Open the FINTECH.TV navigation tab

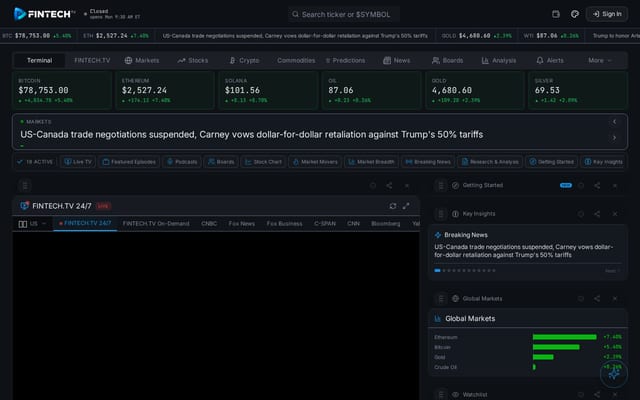click(x=92, y=60)
